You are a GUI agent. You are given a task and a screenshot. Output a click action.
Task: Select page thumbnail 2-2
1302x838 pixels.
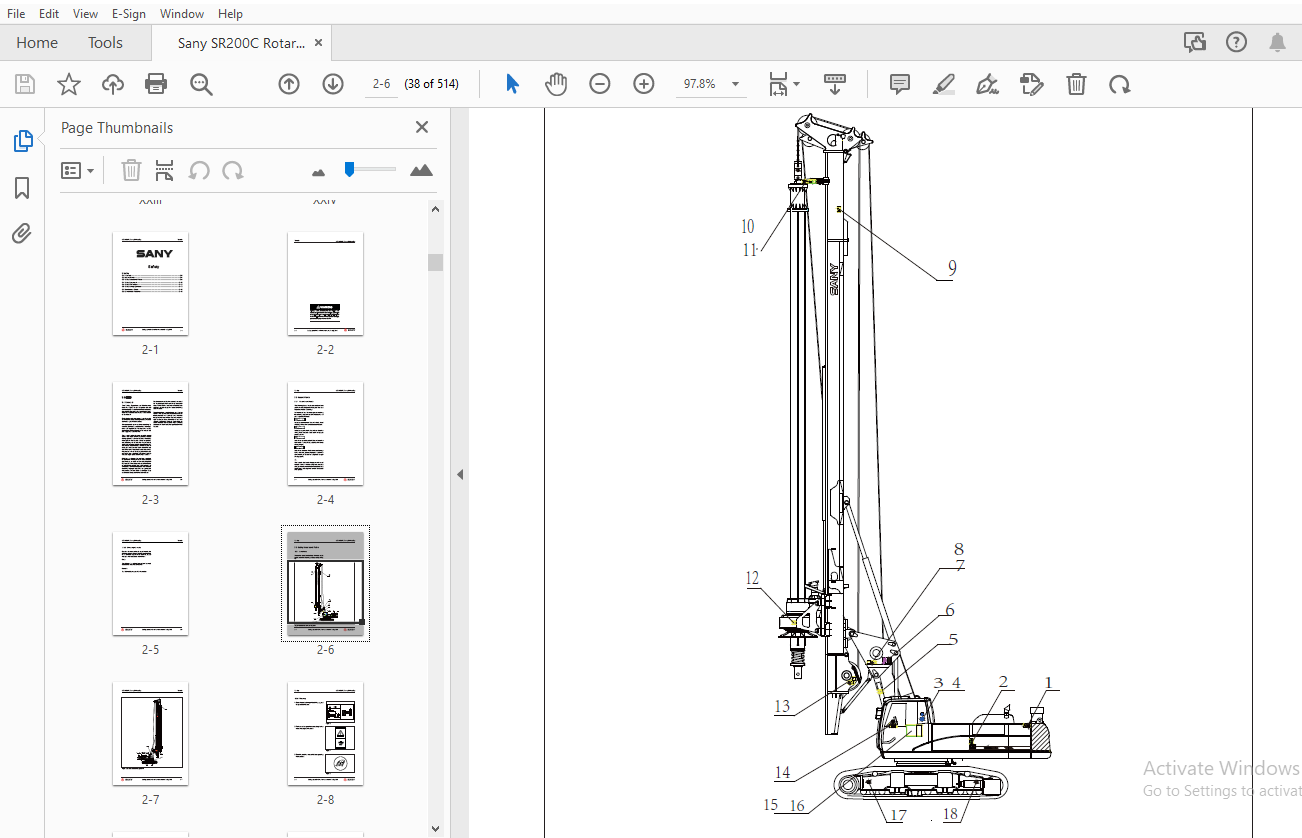[325, 284]
